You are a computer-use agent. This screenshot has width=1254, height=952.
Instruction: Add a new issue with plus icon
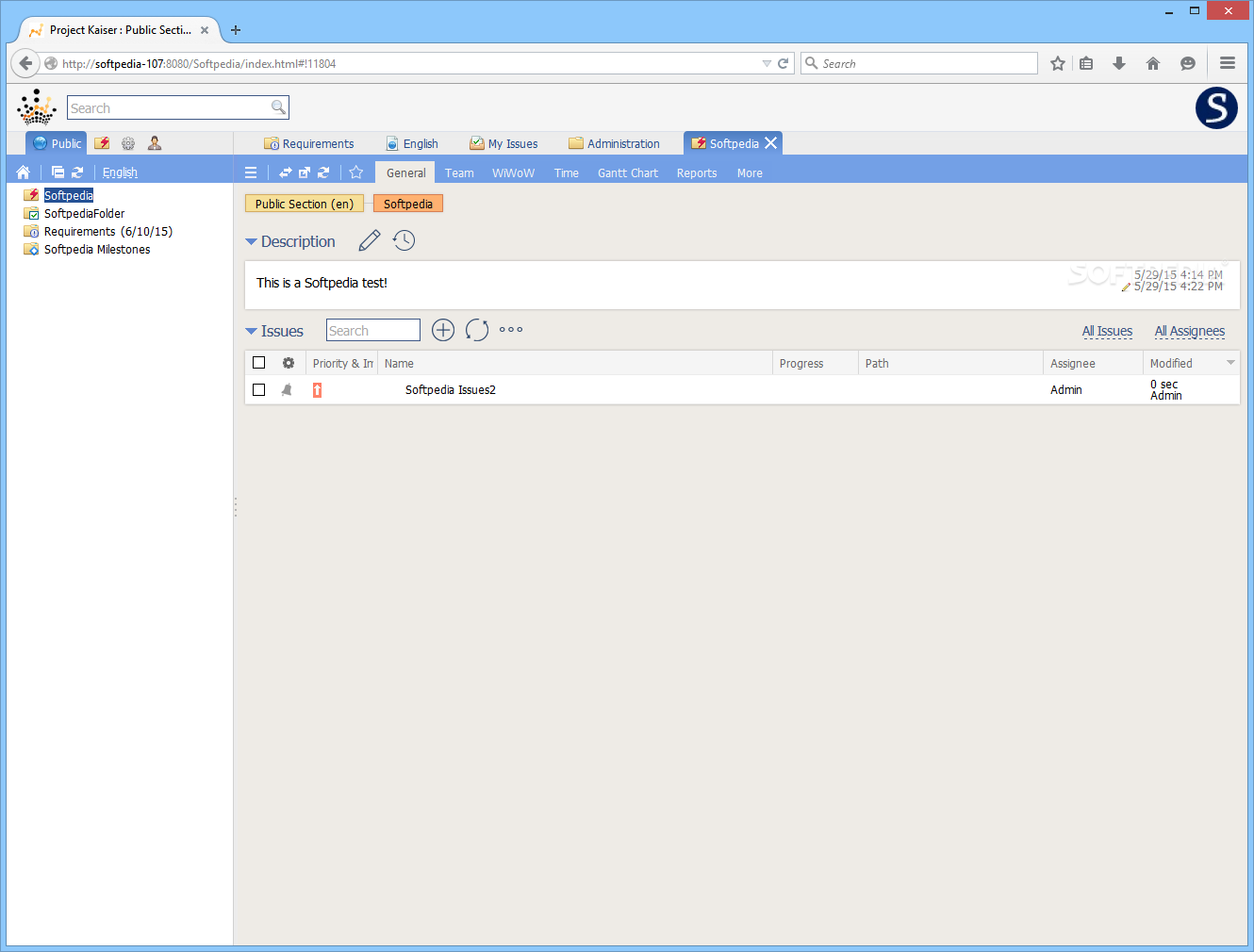point(443,330)
